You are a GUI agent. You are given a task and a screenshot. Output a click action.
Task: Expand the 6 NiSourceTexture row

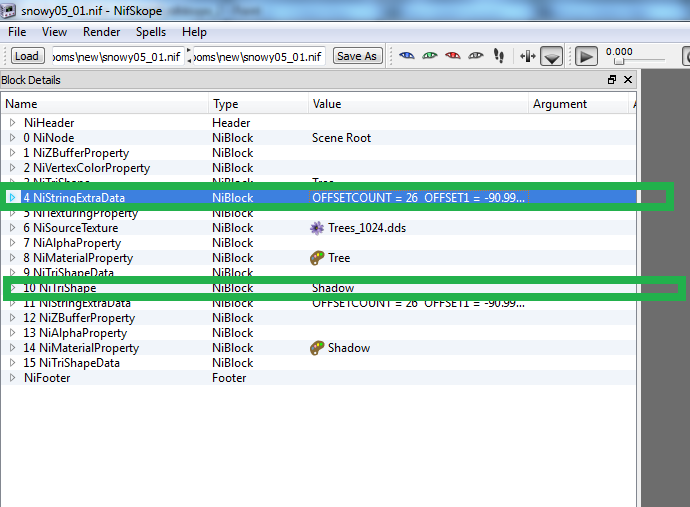pos(13,228)
